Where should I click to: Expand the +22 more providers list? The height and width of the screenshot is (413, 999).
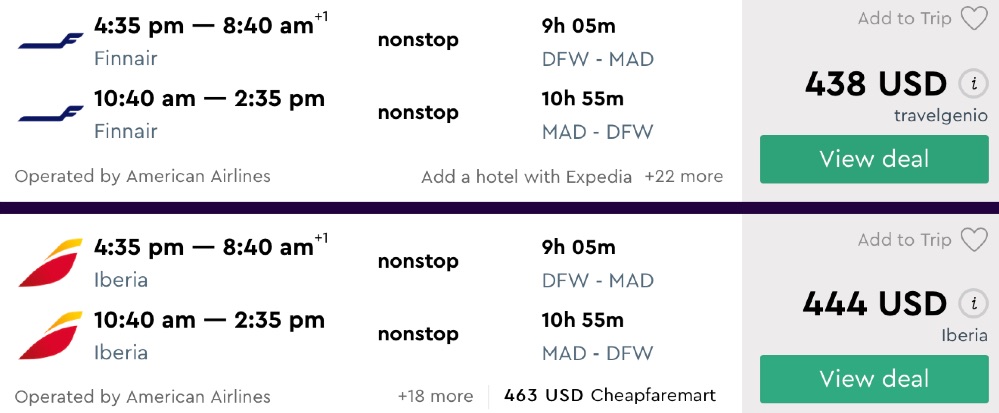point(683,177)
